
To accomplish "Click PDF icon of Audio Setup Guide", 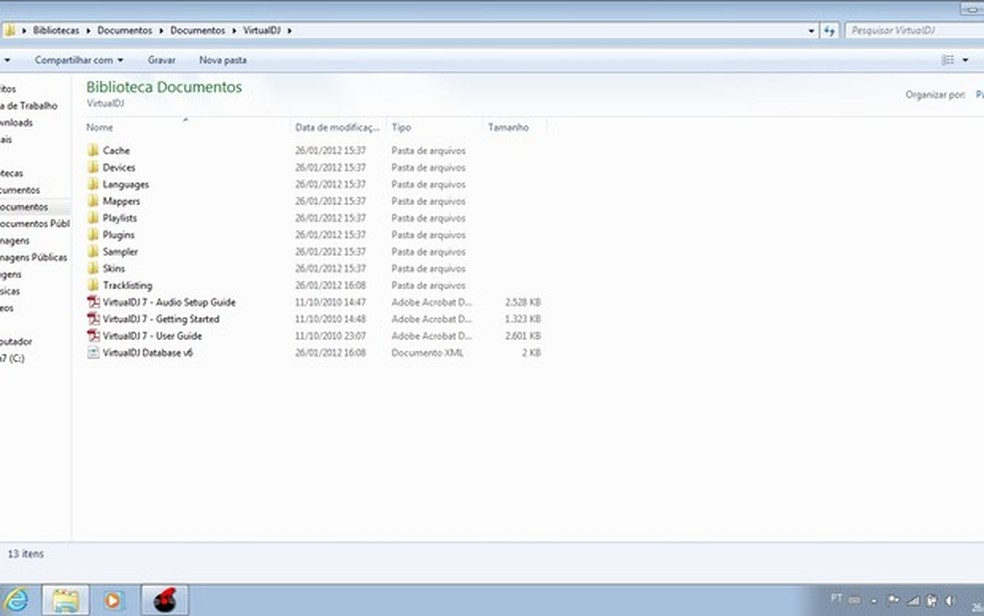I will click(93, 302).
